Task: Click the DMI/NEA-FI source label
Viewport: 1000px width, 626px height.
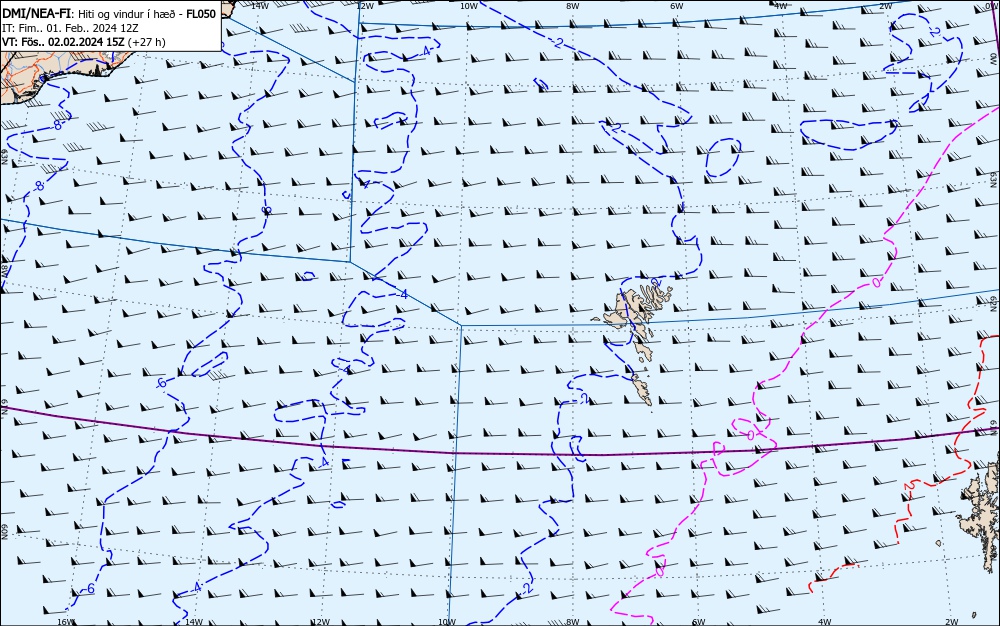Action: [x=36, y=13]
